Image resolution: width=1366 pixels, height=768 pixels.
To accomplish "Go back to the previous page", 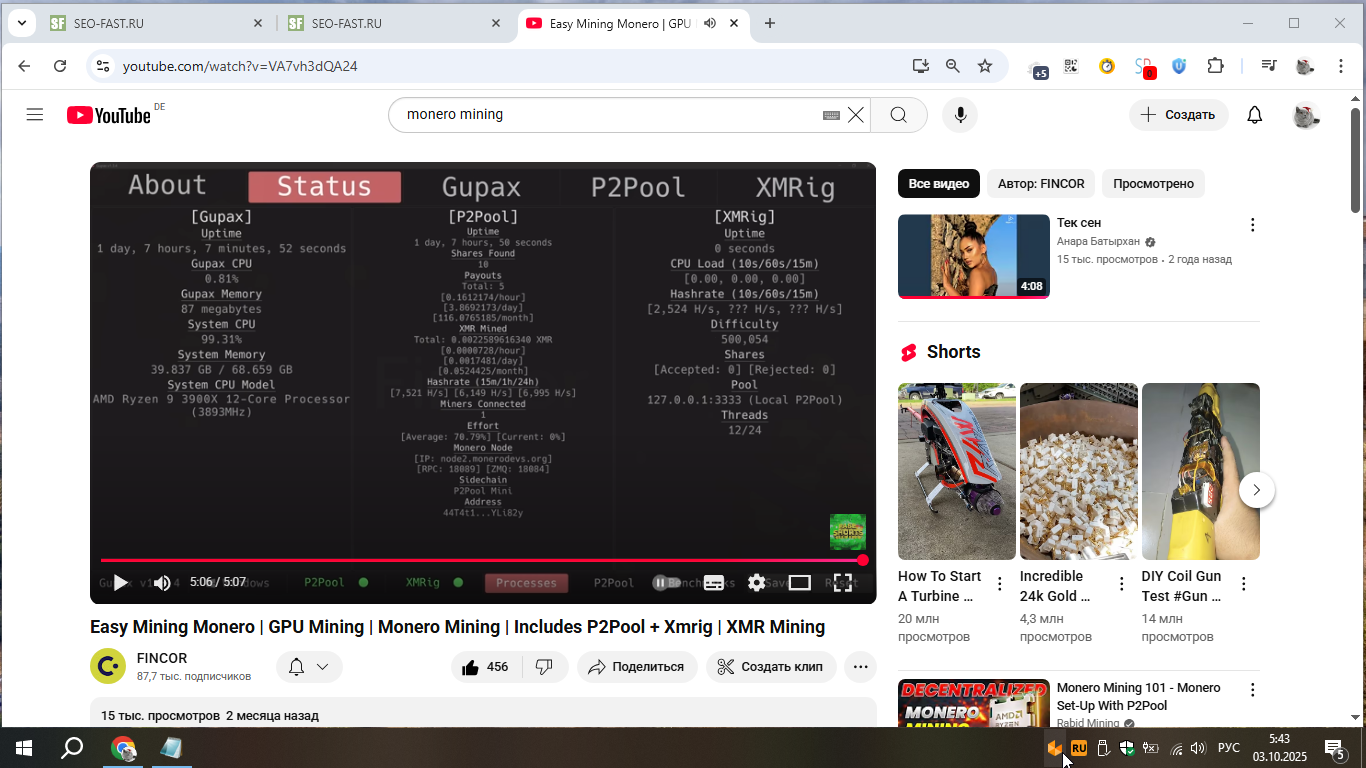I will point(25,66).
